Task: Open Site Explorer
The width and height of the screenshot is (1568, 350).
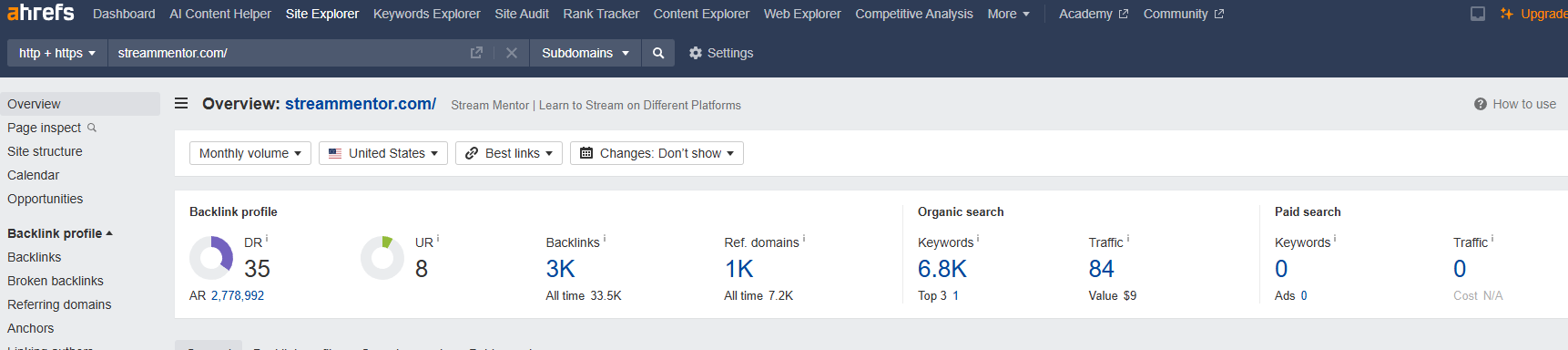Action: point(322,14)
